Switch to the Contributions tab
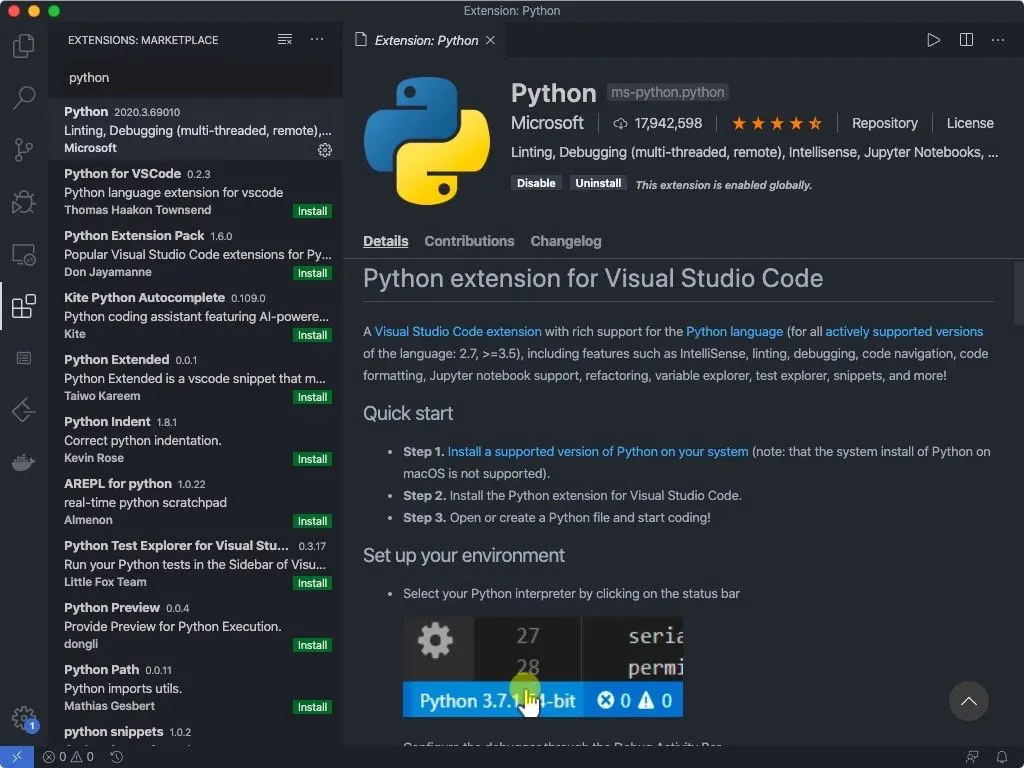 point(469,241)
